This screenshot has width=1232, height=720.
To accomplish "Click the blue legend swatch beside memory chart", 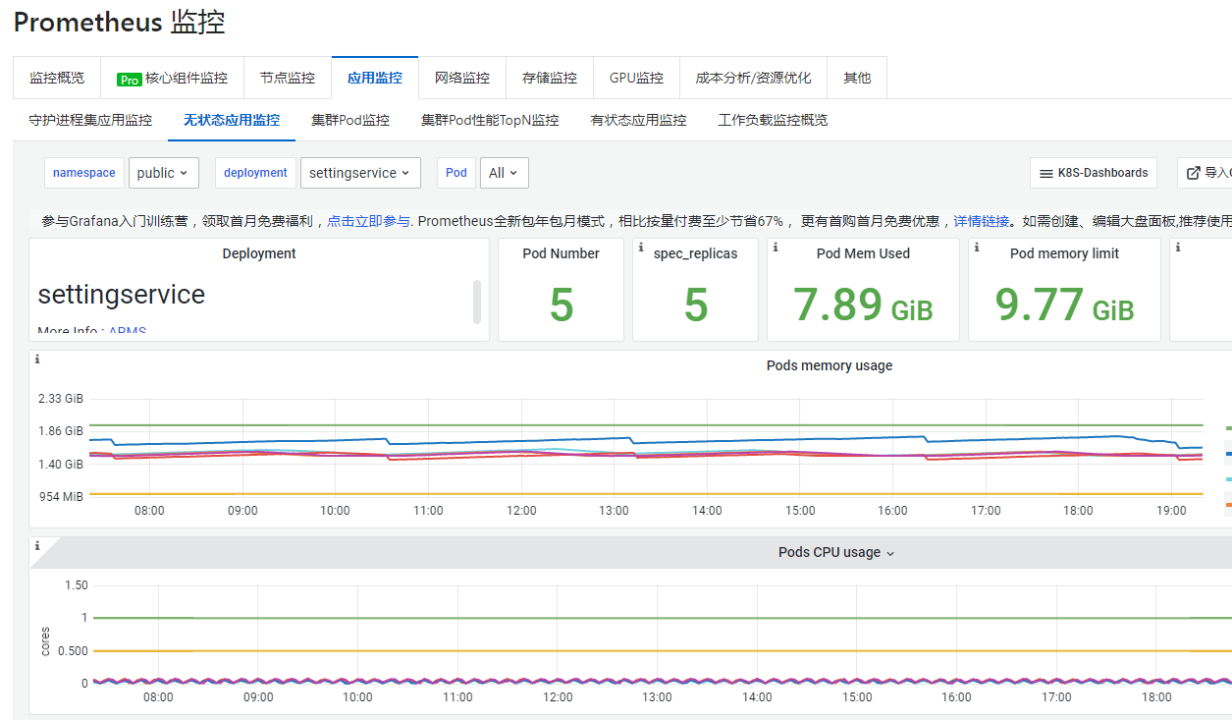I will click(x=1228, y=454).
